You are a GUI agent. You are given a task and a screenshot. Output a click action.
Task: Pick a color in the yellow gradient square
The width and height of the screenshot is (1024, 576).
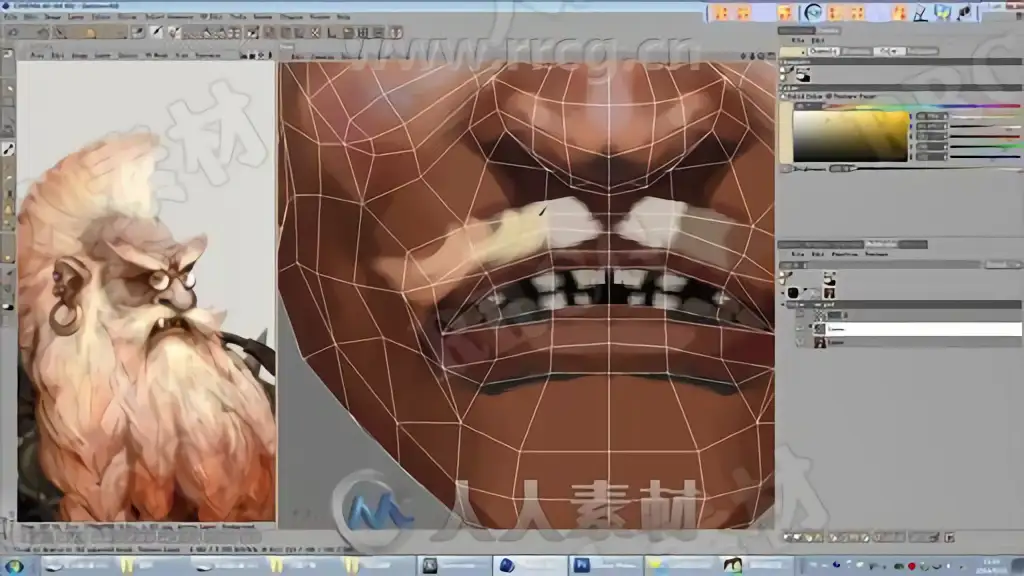pyautogui.click(x=851, y=136)
